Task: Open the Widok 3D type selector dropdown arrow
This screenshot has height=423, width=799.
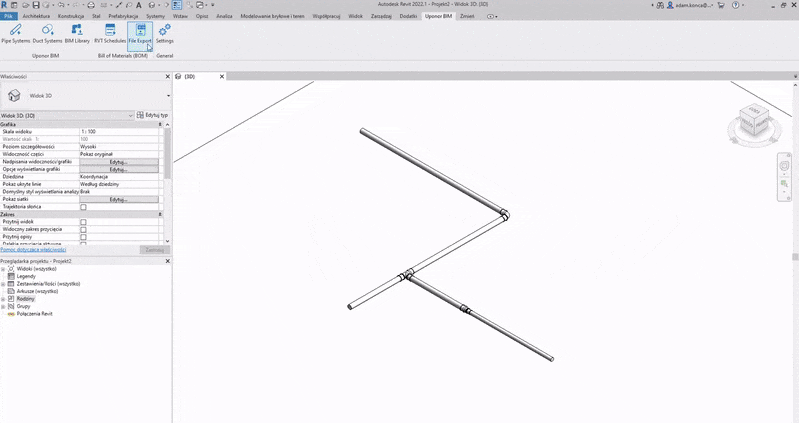Action: (x=168, y=96)
